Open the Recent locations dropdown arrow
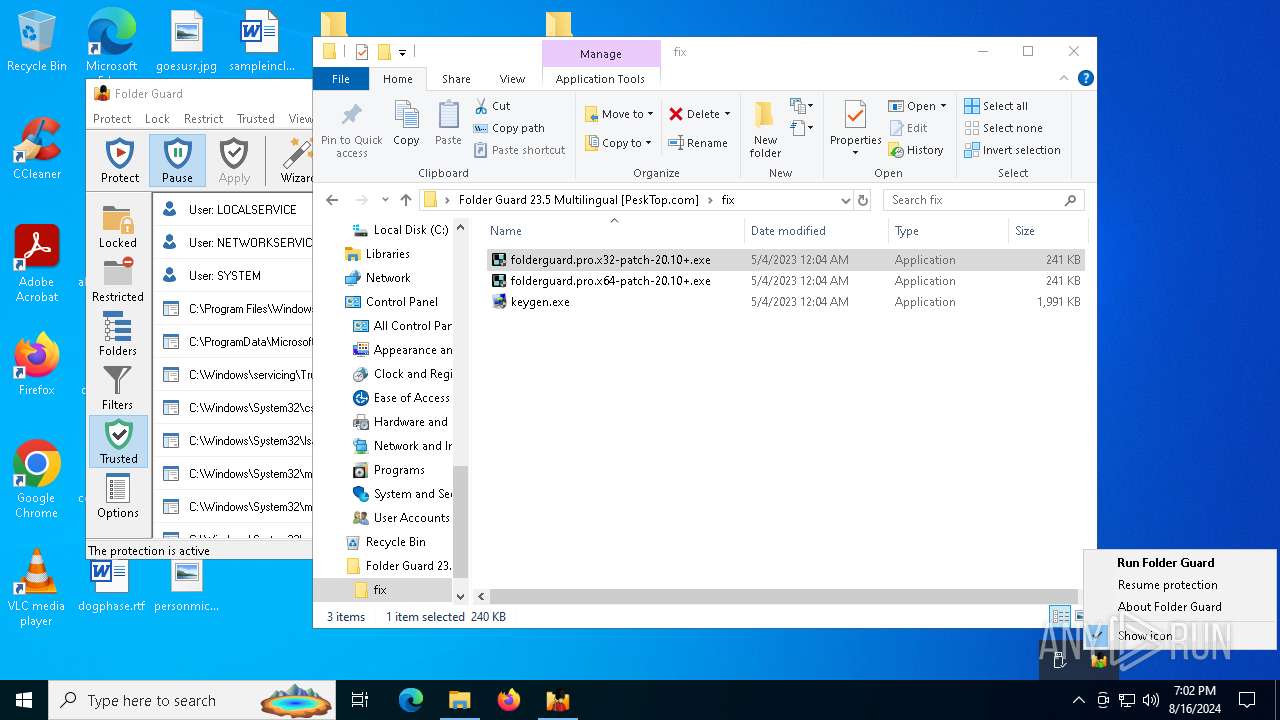The width and height of the screenshot is (1280, 720). point(383,200)
